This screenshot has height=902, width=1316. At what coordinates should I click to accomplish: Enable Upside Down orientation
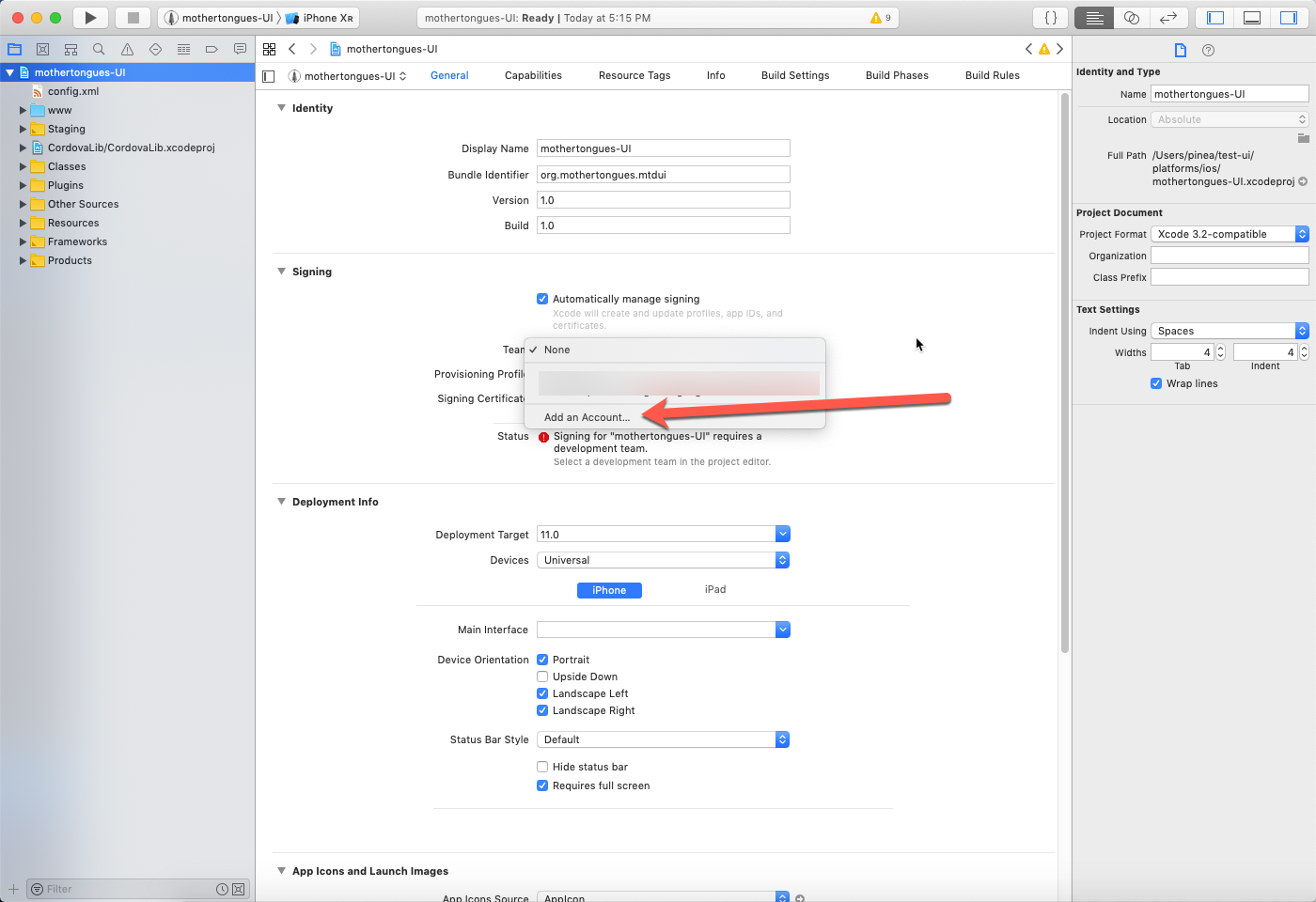pyautogui.click(x=542, y=676)
